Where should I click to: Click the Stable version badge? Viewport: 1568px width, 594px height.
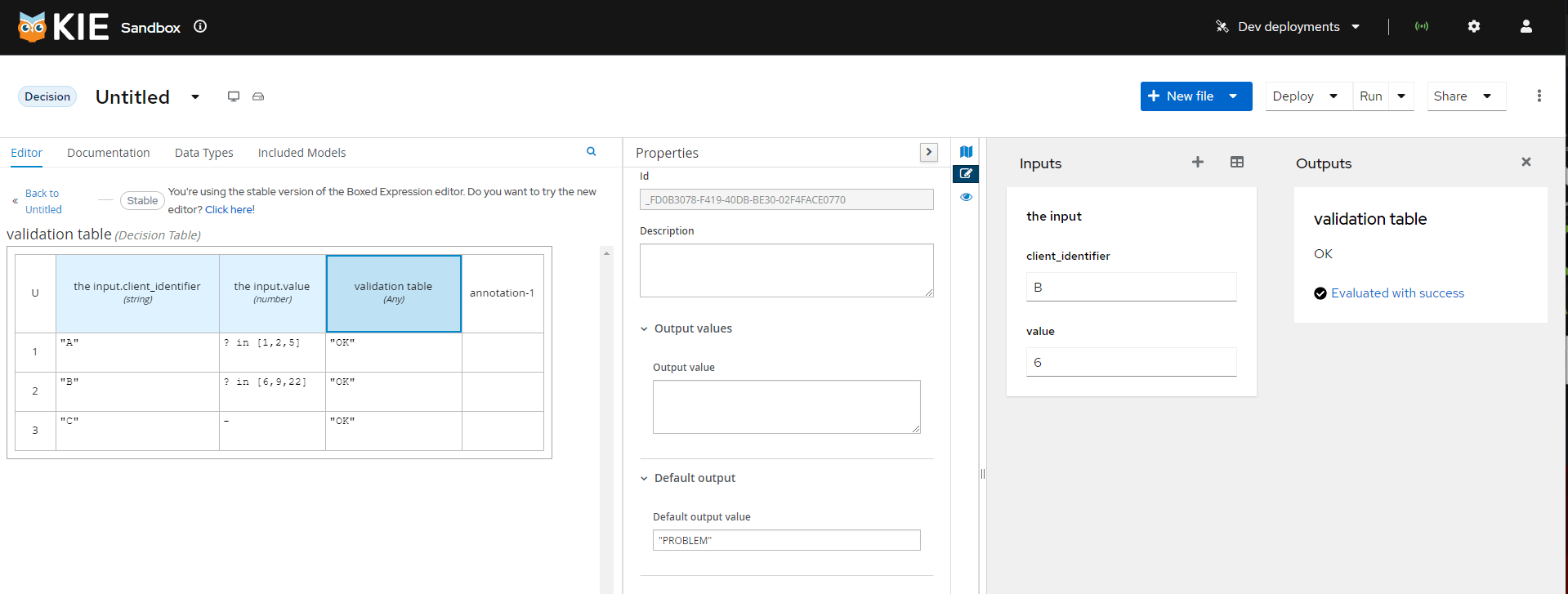(142, 201)
